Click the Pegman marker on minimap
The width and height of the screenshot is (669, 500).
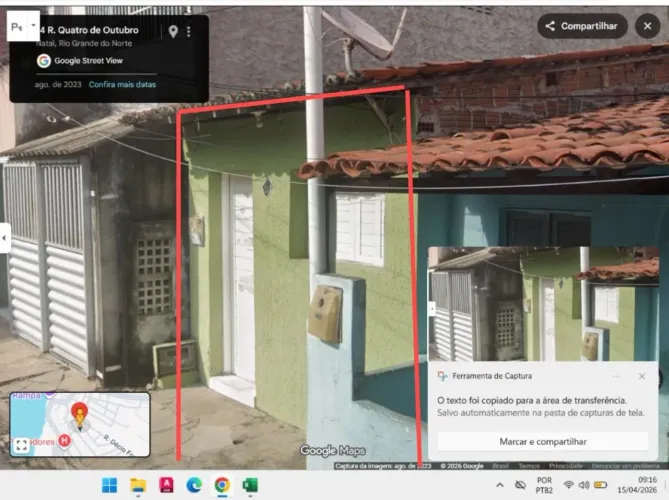click(79, 416)
